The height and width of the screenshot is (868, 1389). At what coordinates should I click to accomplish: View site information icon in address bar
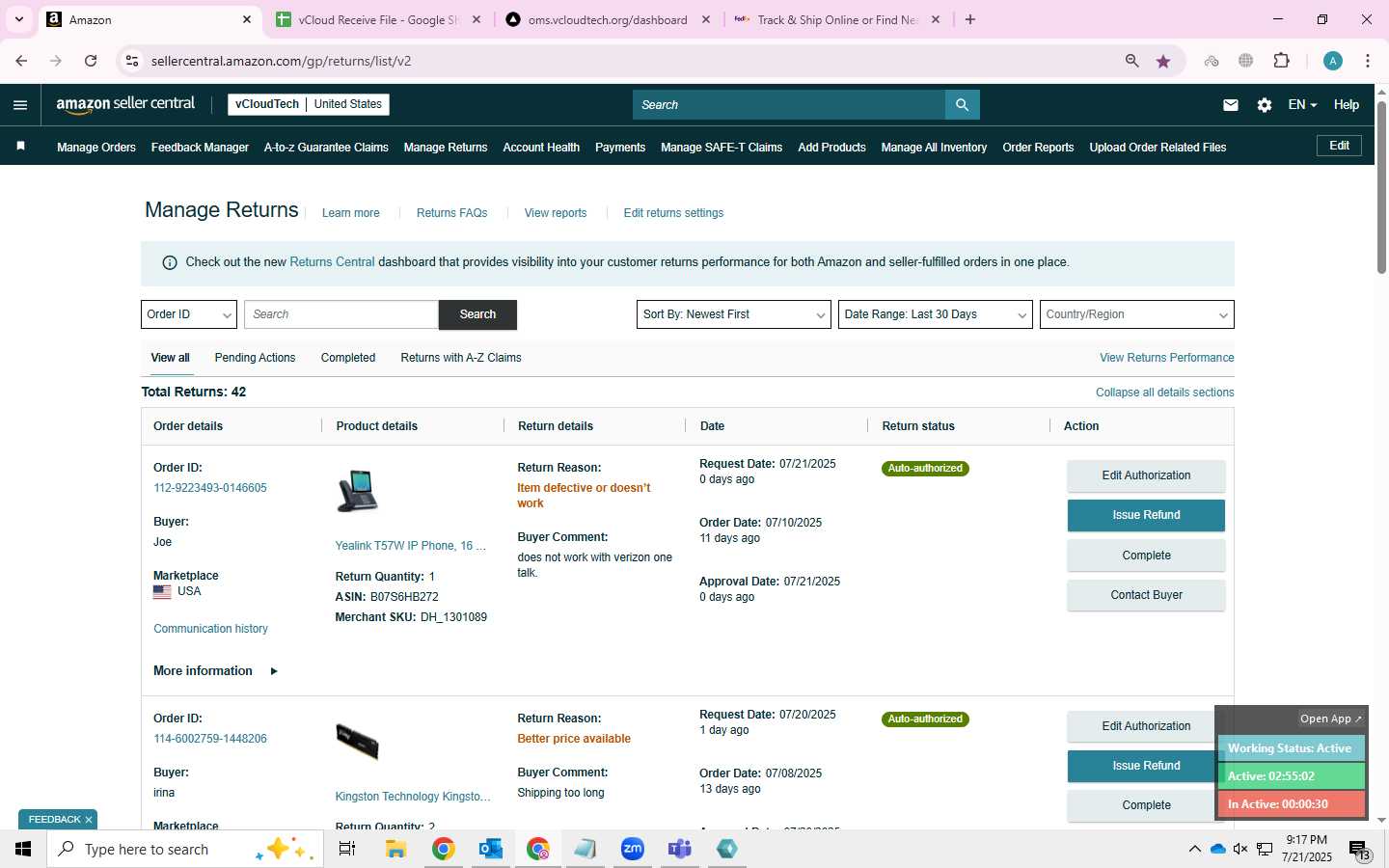point(132,61)
